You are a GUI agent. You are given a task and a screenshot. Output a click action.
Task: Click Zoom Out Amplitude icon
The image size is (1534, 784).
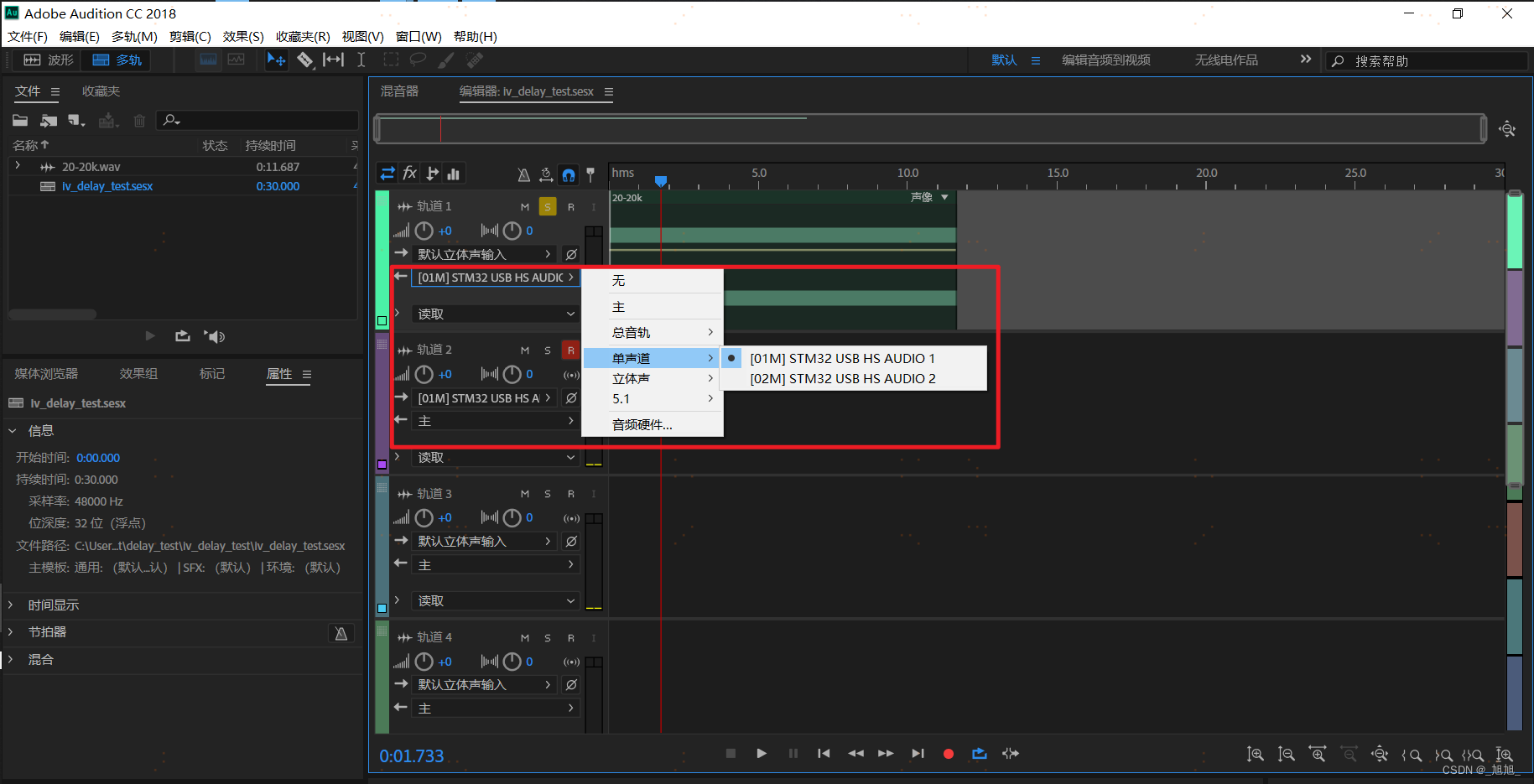tap(1286, 755)
